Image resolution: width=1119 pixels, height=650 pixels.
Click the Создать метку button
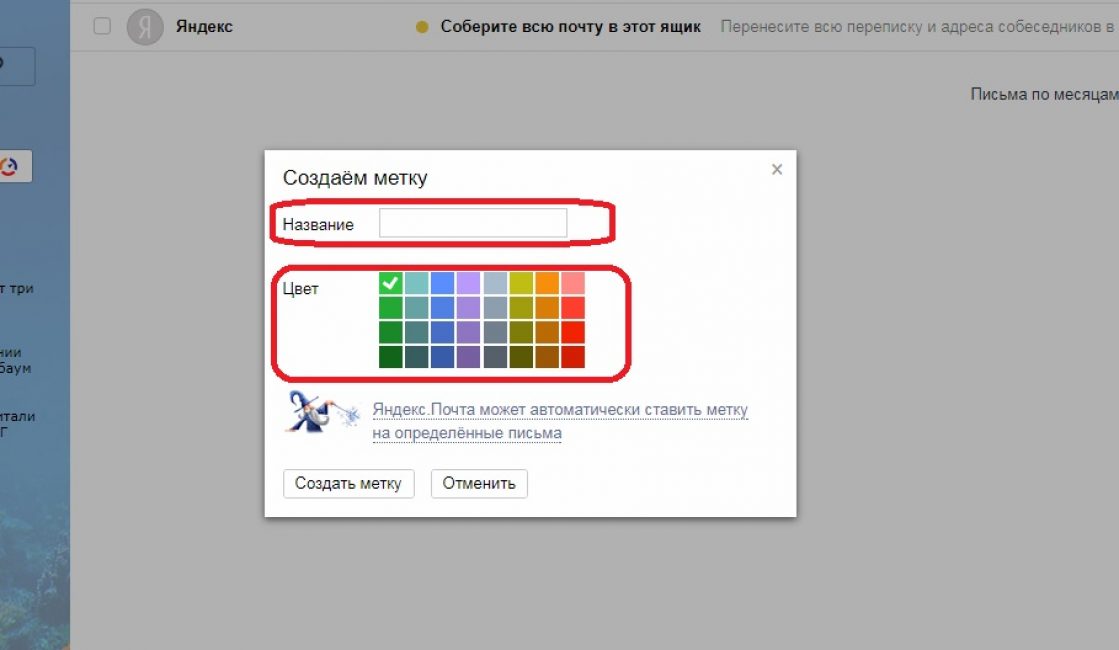tap(348, 483)
